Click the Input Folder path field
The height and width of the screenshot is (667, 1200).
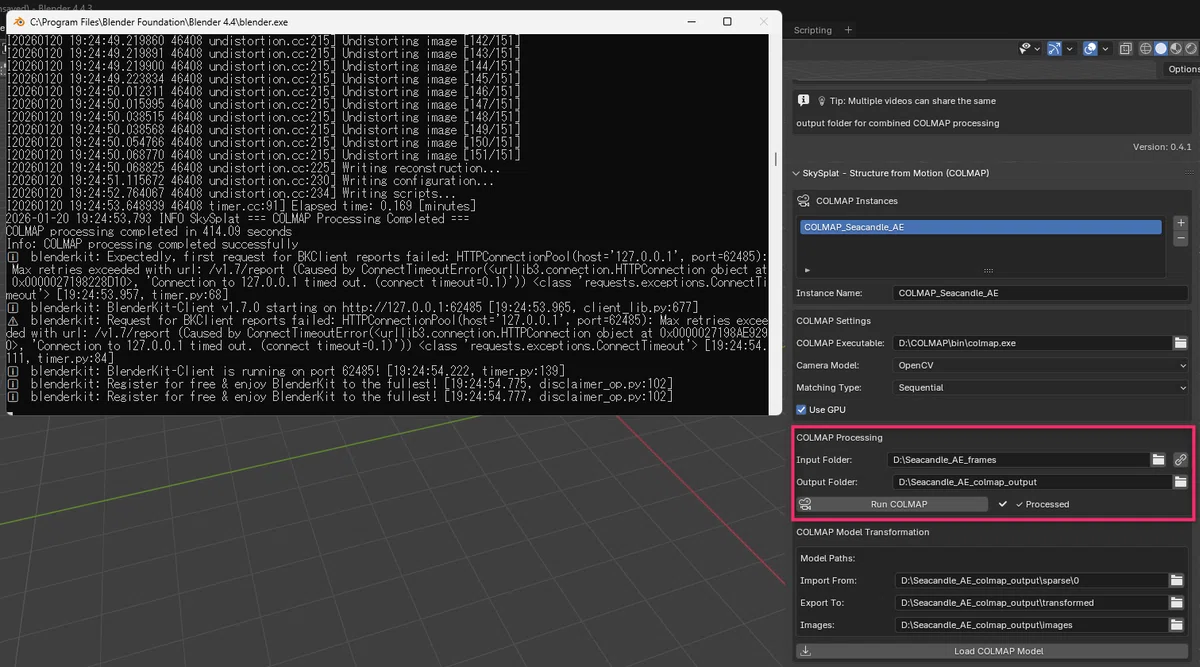1017,460
